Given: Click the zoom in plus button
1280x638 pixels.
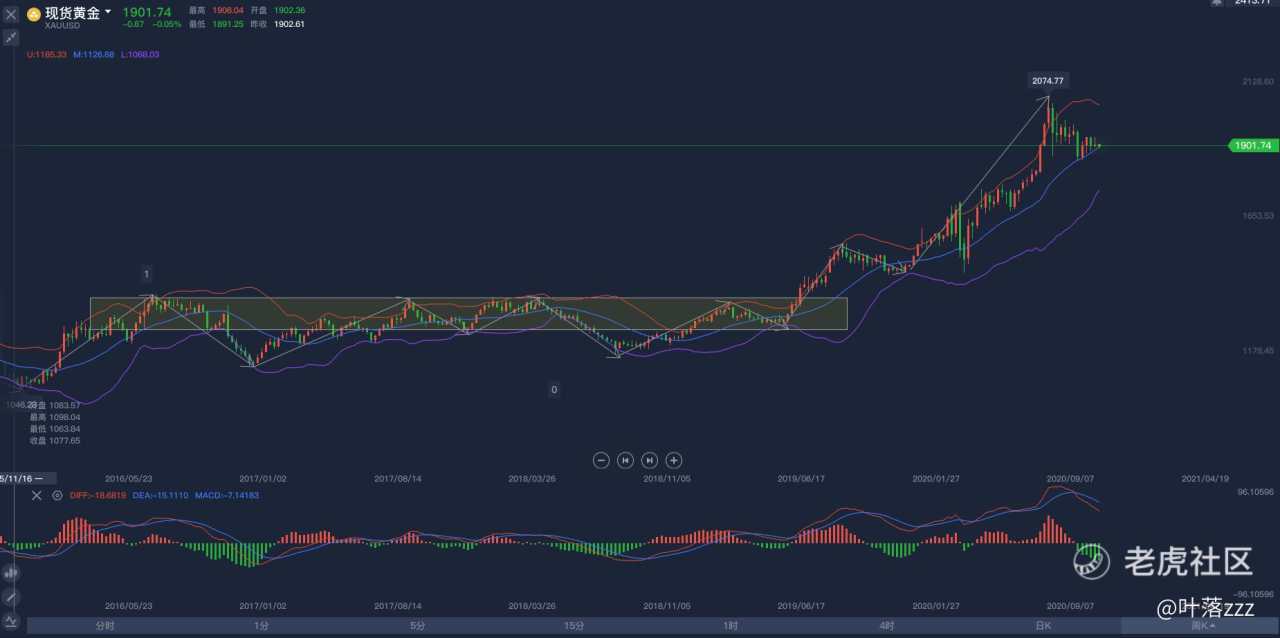Looking at the screenshot, I should [674, 460].
